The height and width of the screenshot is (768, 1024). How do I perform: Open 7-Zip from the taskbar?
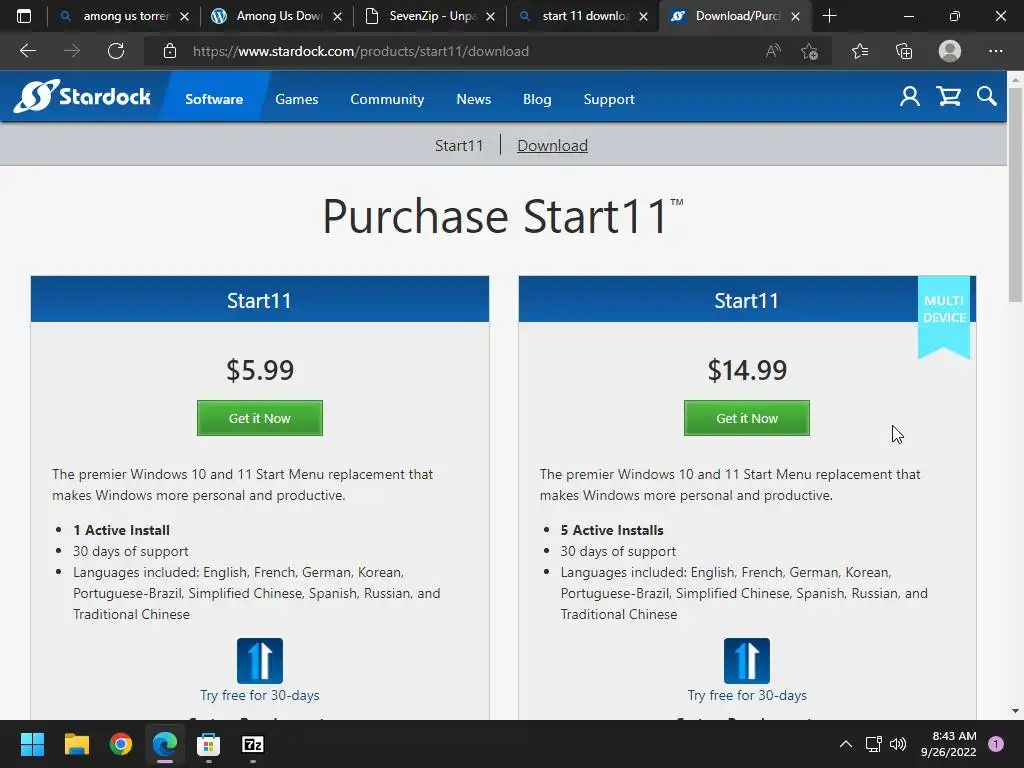coord(253,744)
